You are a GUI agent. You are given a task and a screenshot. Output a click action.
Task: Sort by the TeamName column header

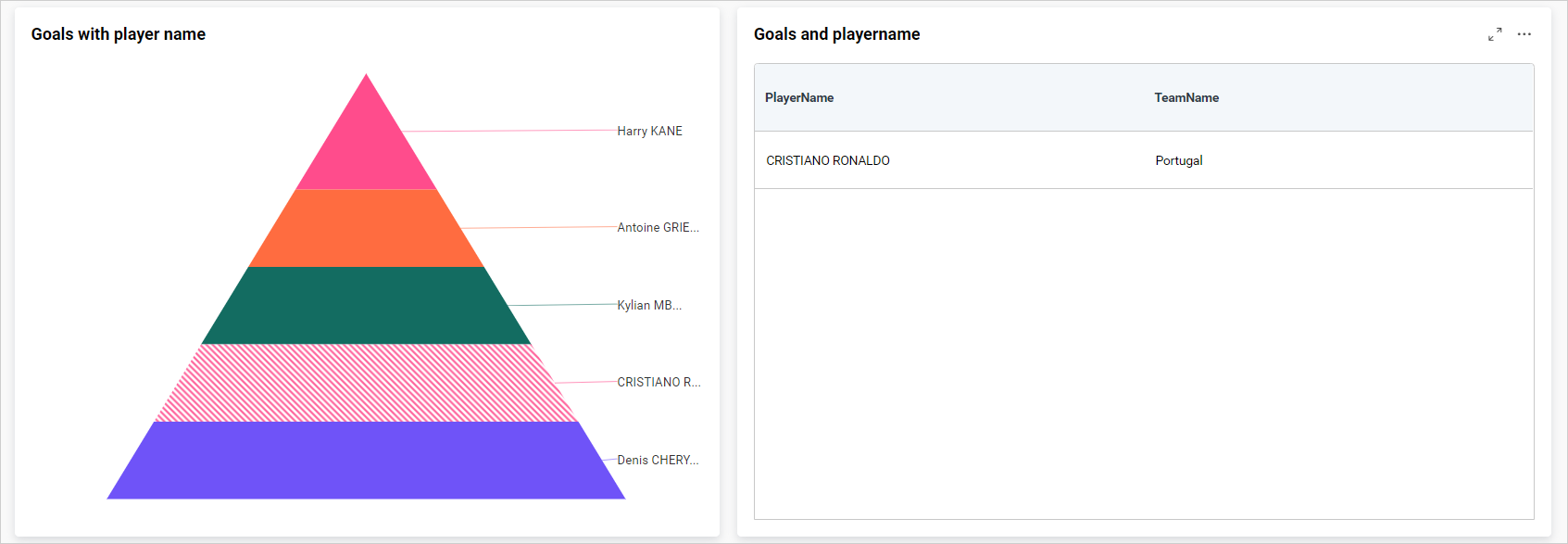coord(1186,98)
